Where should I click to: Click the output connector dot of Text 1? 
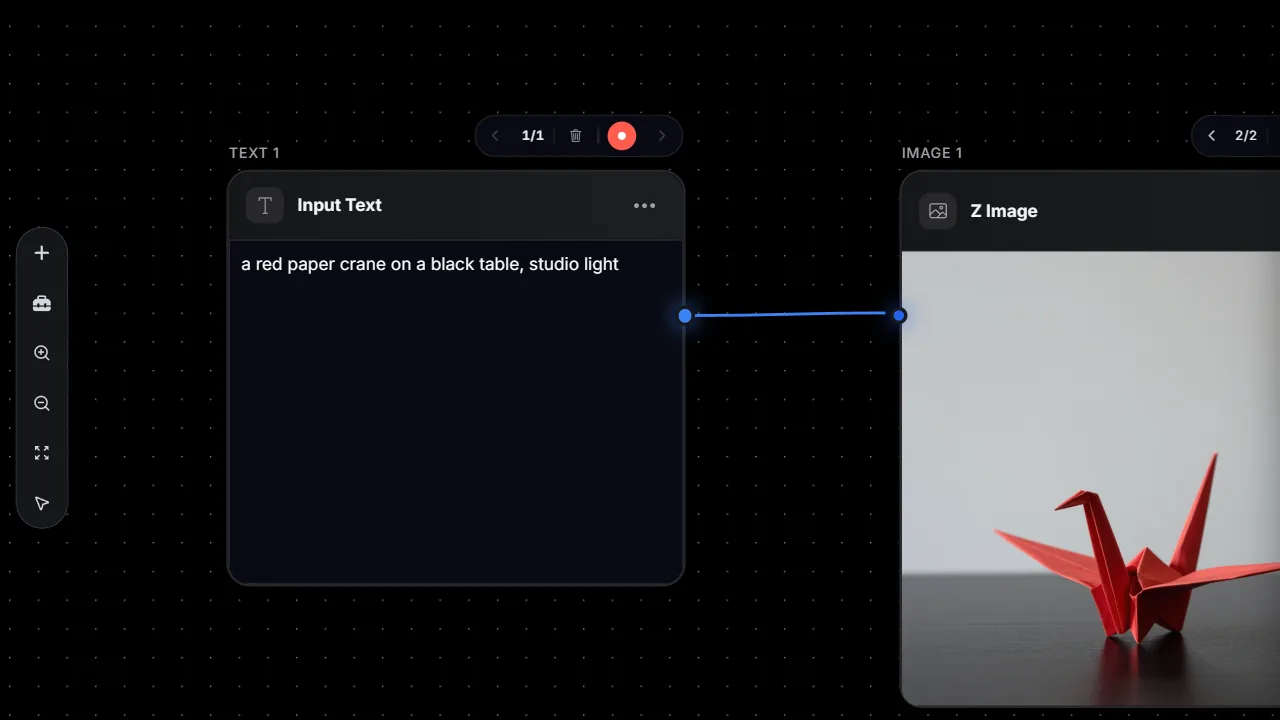[x=685, y=316]
